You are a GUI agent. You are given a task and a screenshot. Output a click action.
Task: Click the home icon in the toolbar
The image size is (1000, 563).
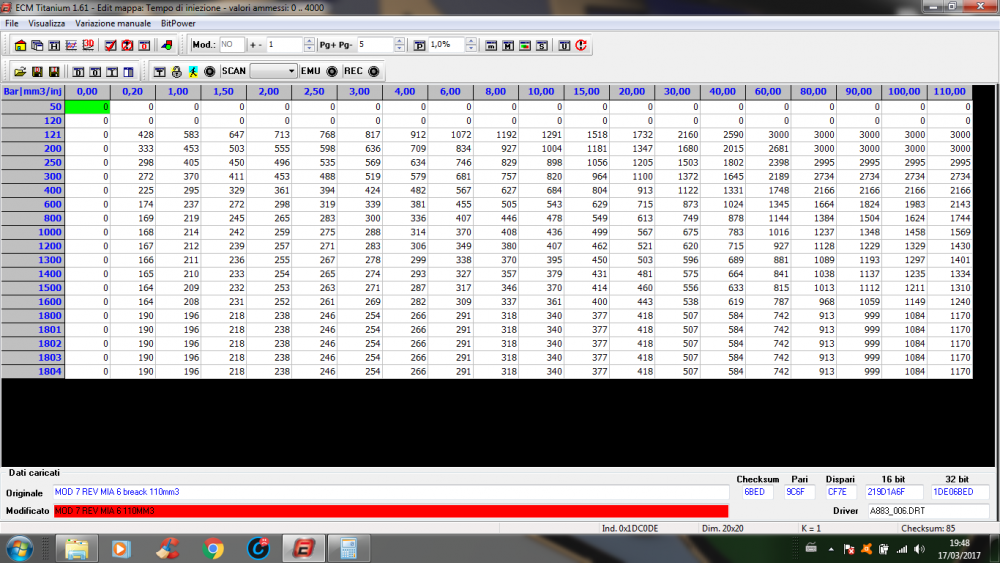21,45
